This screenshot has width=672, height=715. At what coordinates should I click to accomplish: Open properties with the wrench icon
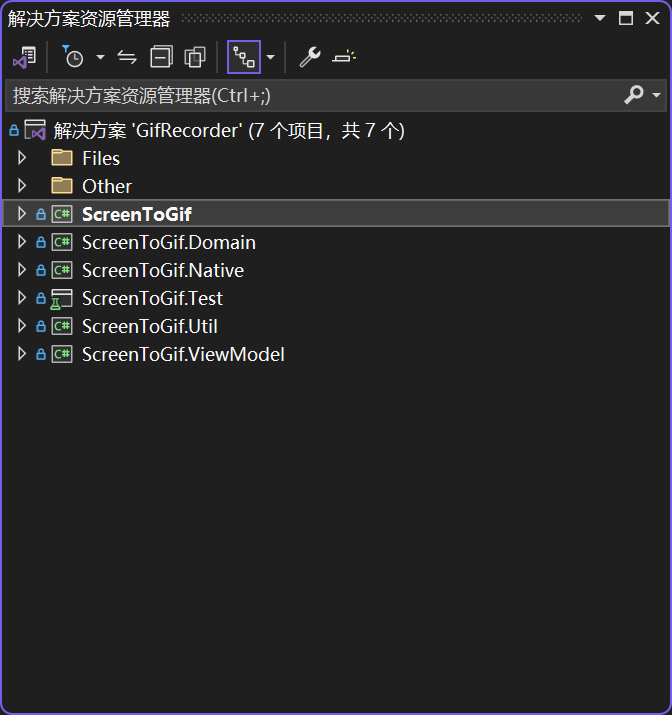310,57
